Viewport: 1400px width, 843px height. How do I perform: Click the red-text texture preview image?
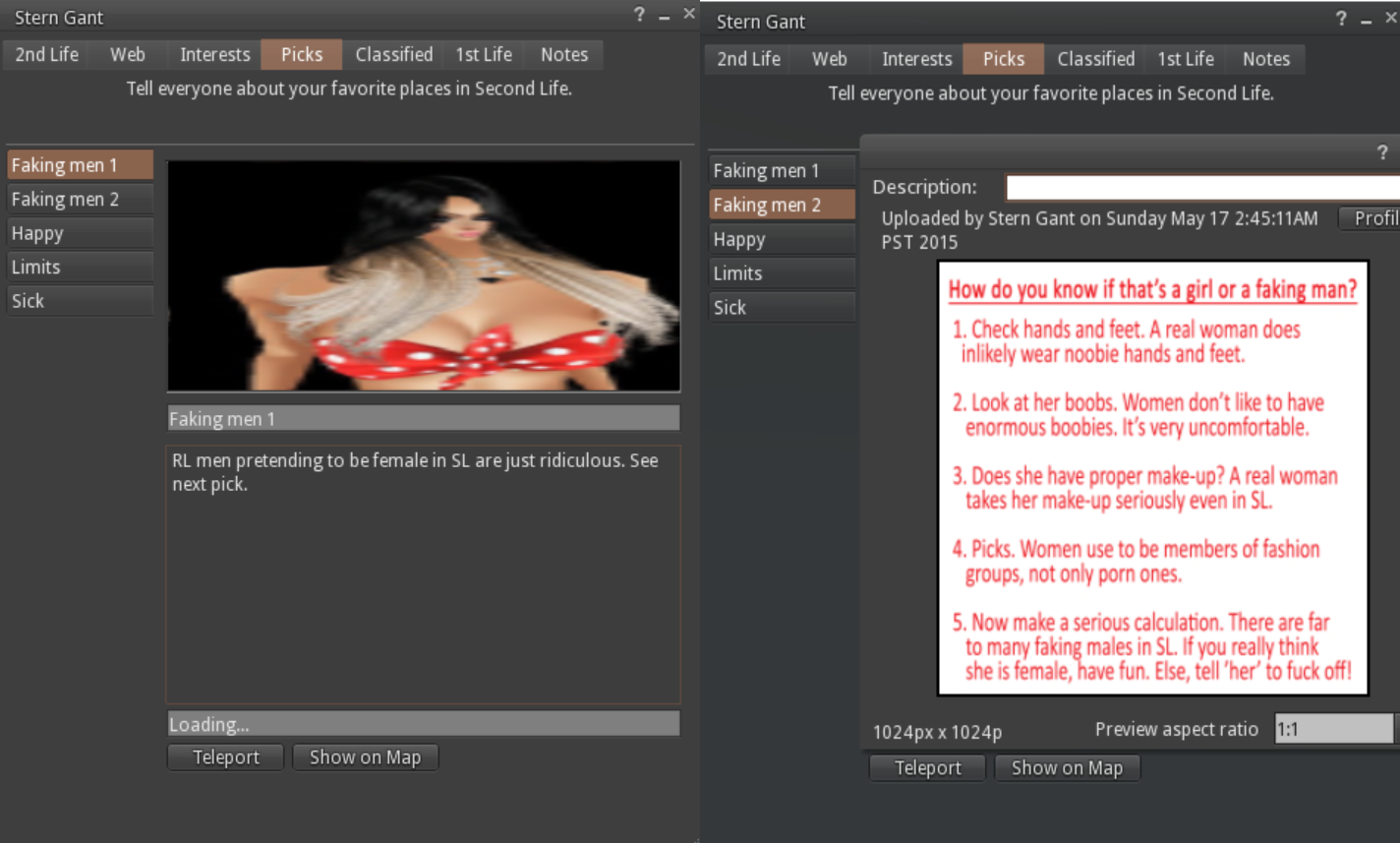(x=1153, y=478)
